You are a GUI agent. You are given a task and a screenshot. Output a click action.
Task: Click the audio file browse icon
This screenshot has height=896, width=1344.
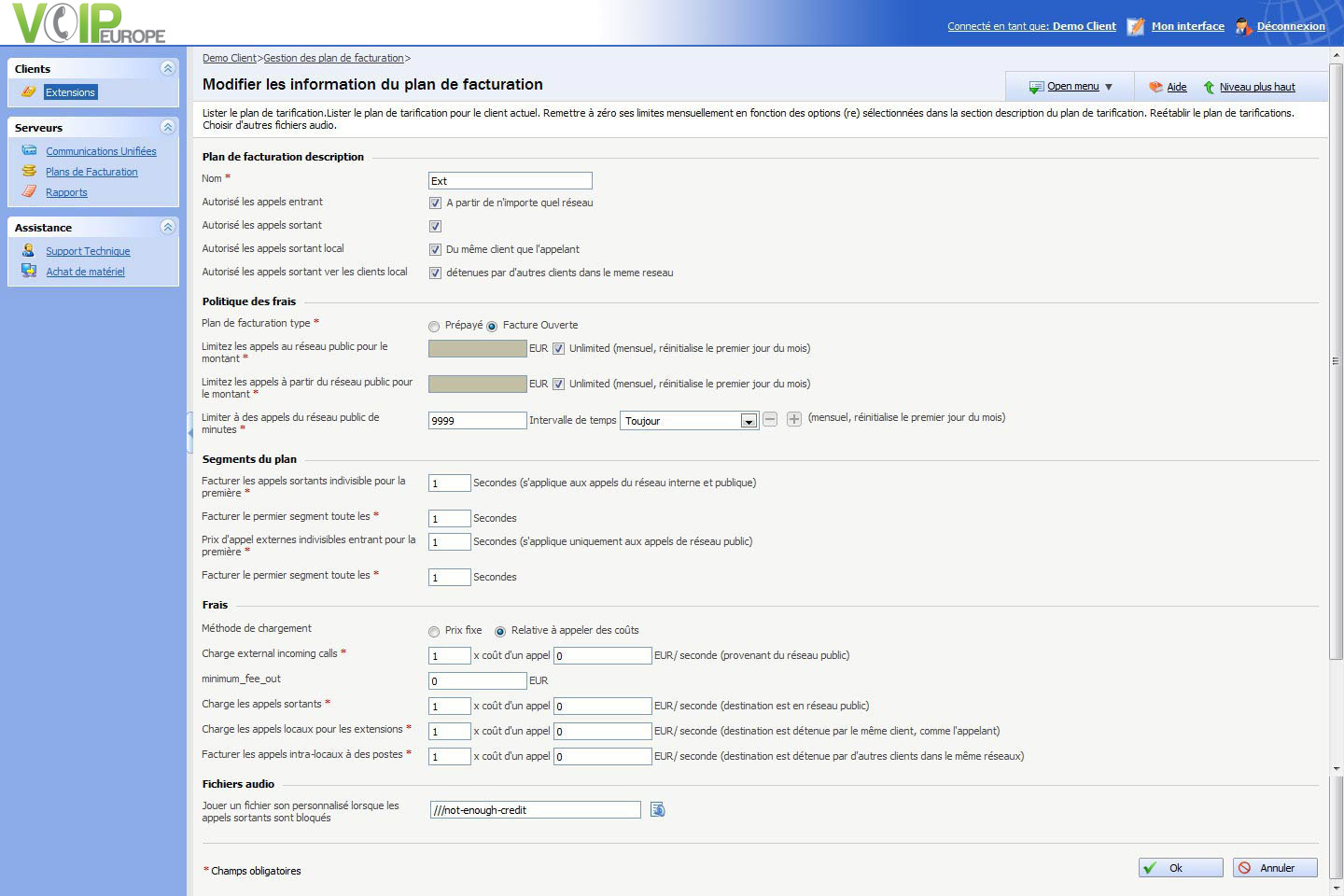[x=658, y=810]
